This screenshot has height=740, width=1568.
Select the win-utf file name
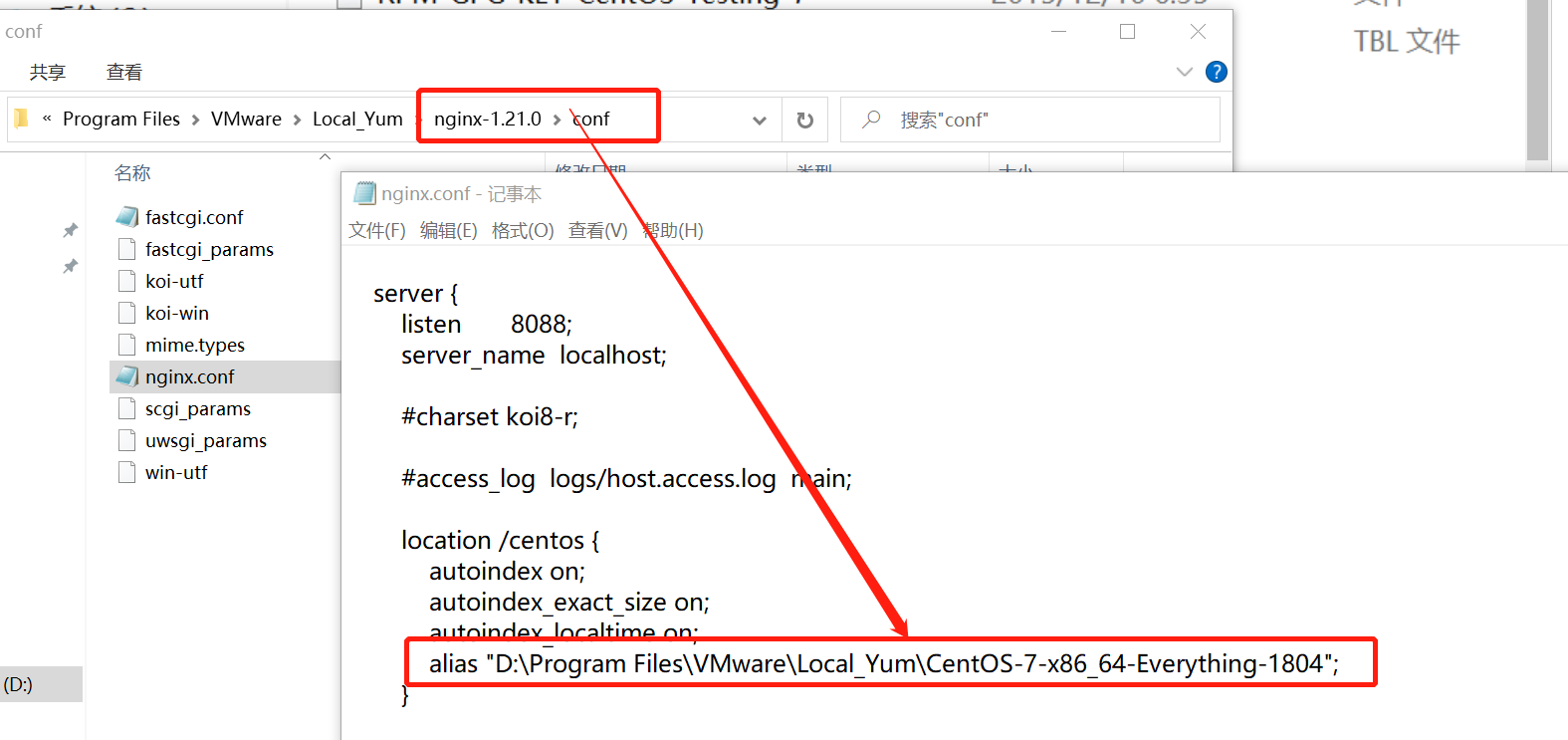tap(176, 472)
